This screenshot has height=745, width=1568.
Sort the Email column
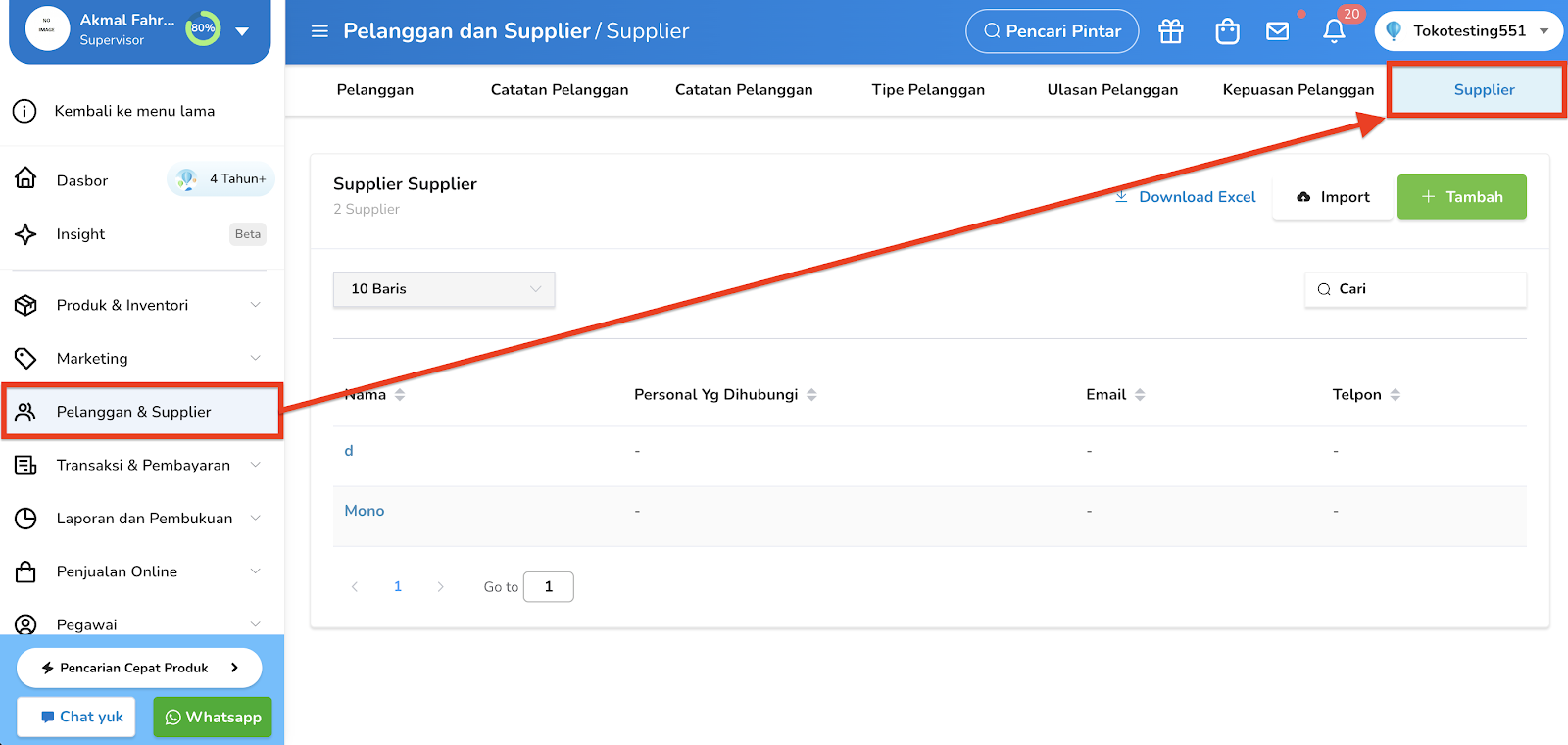coord(1140,394)
